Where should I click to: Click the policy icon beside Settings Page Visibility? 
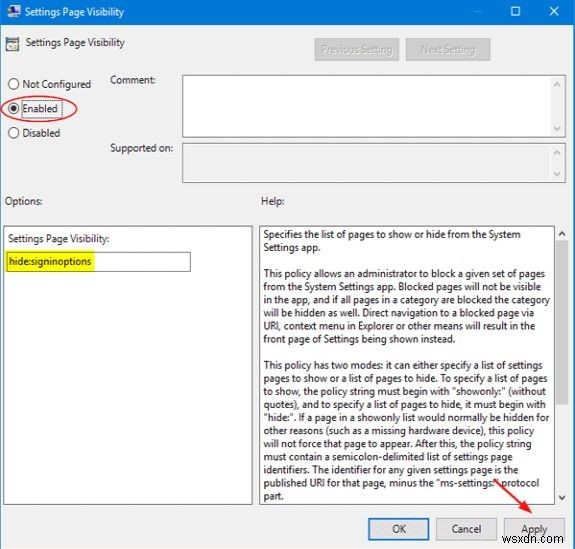[12, 44]
